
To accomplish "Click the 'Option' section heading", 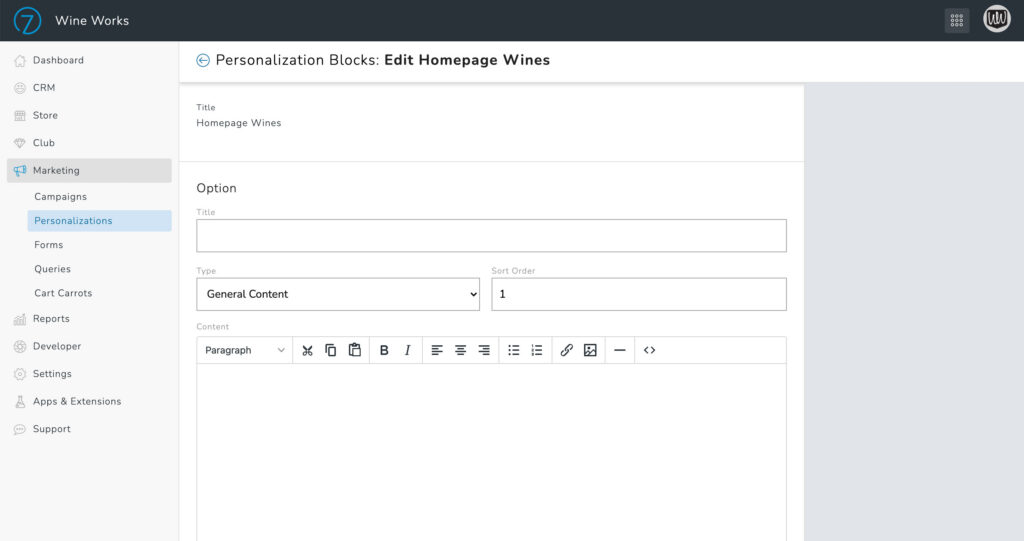I will [216, 188].
